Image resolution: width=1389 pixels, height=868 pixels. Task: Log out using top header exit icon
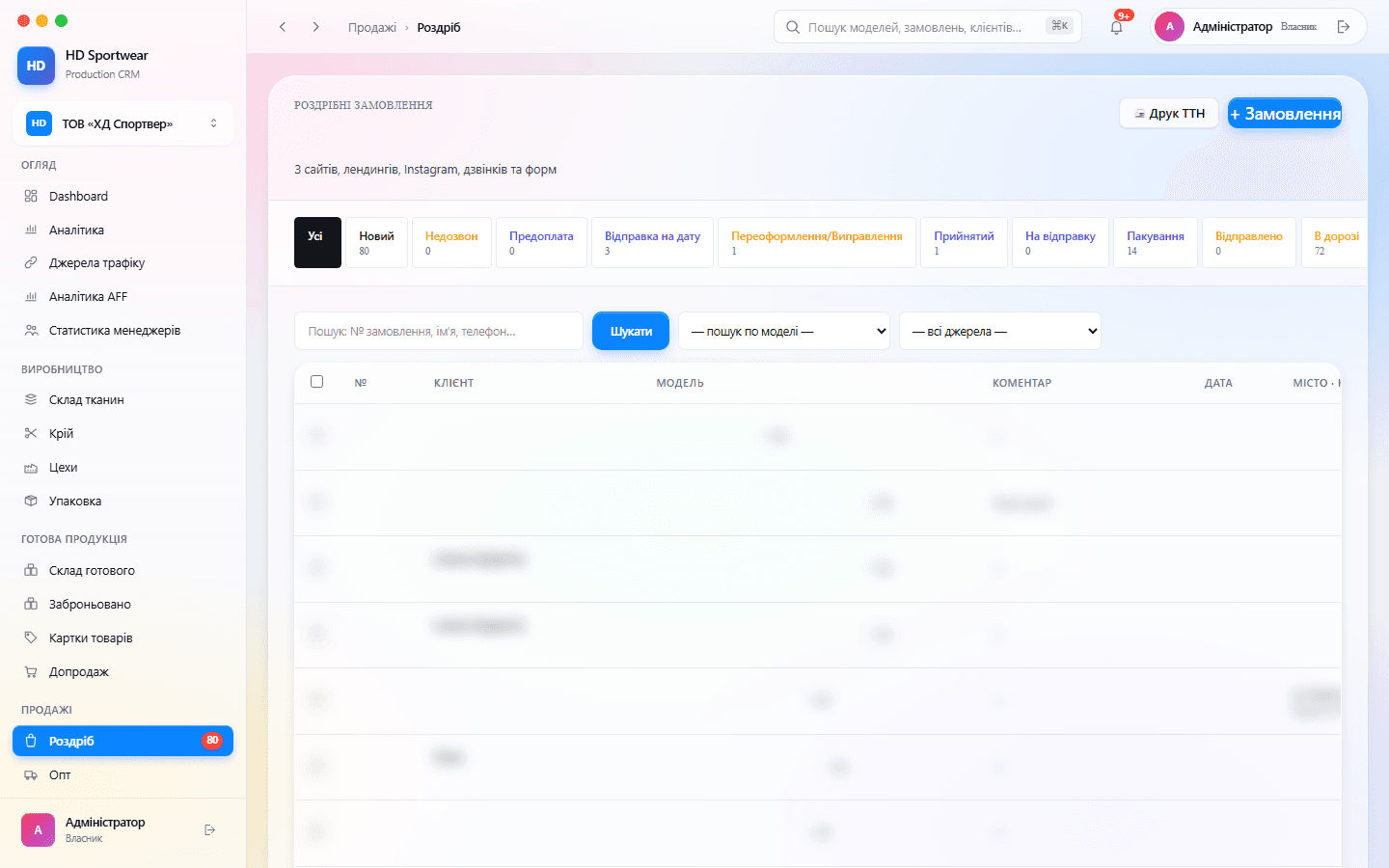[1344, 27]
